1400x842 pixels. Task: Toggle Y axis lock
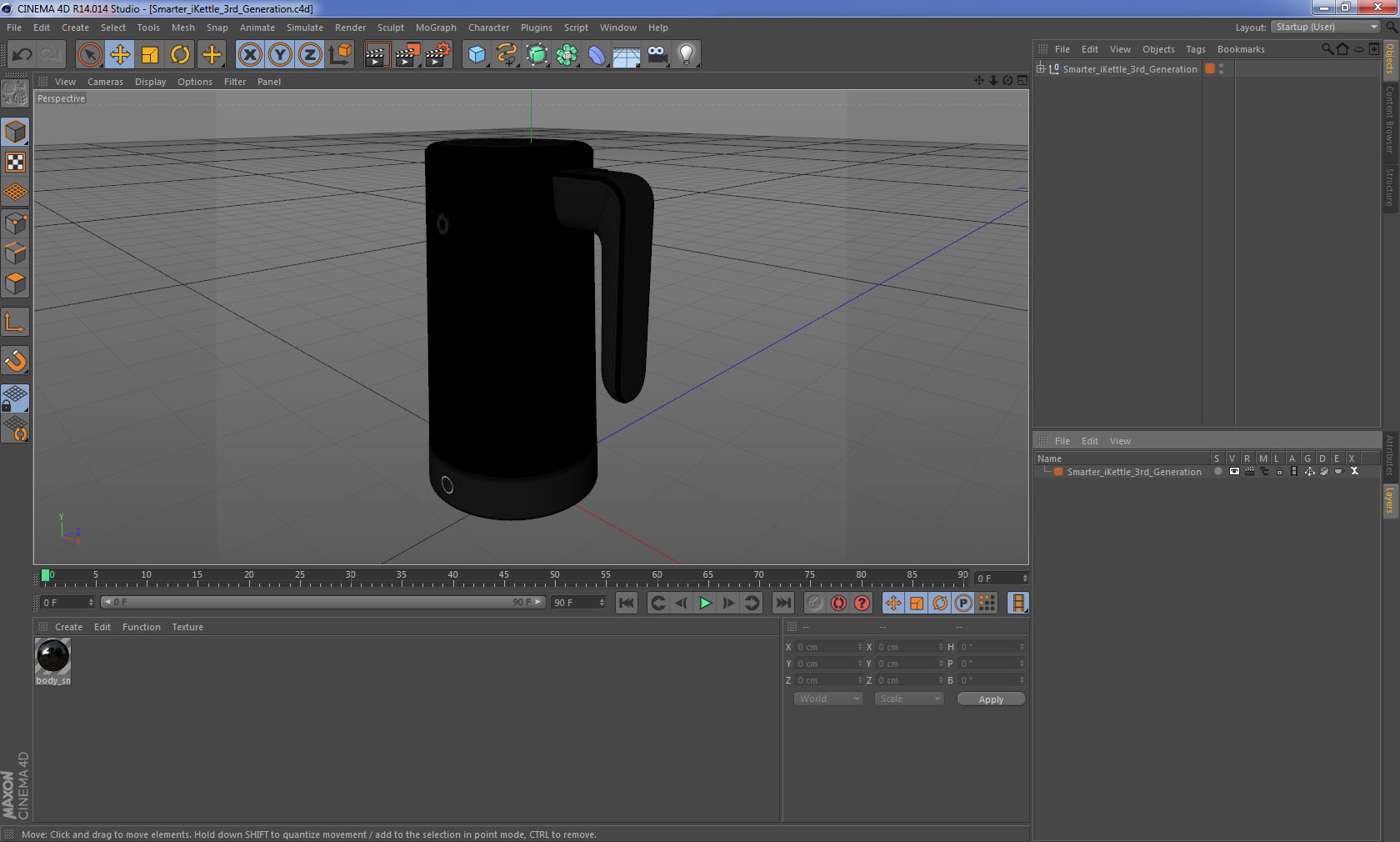point(280,55)
